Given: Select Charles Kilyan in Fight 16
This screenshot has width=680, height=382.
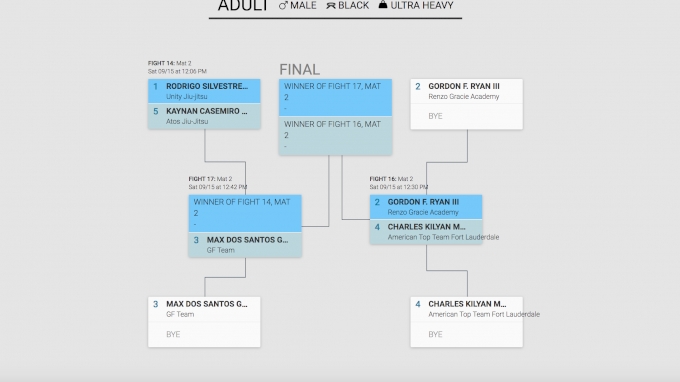Looking at the screenshot, I should pyautogui.click(x=426, y=232).
